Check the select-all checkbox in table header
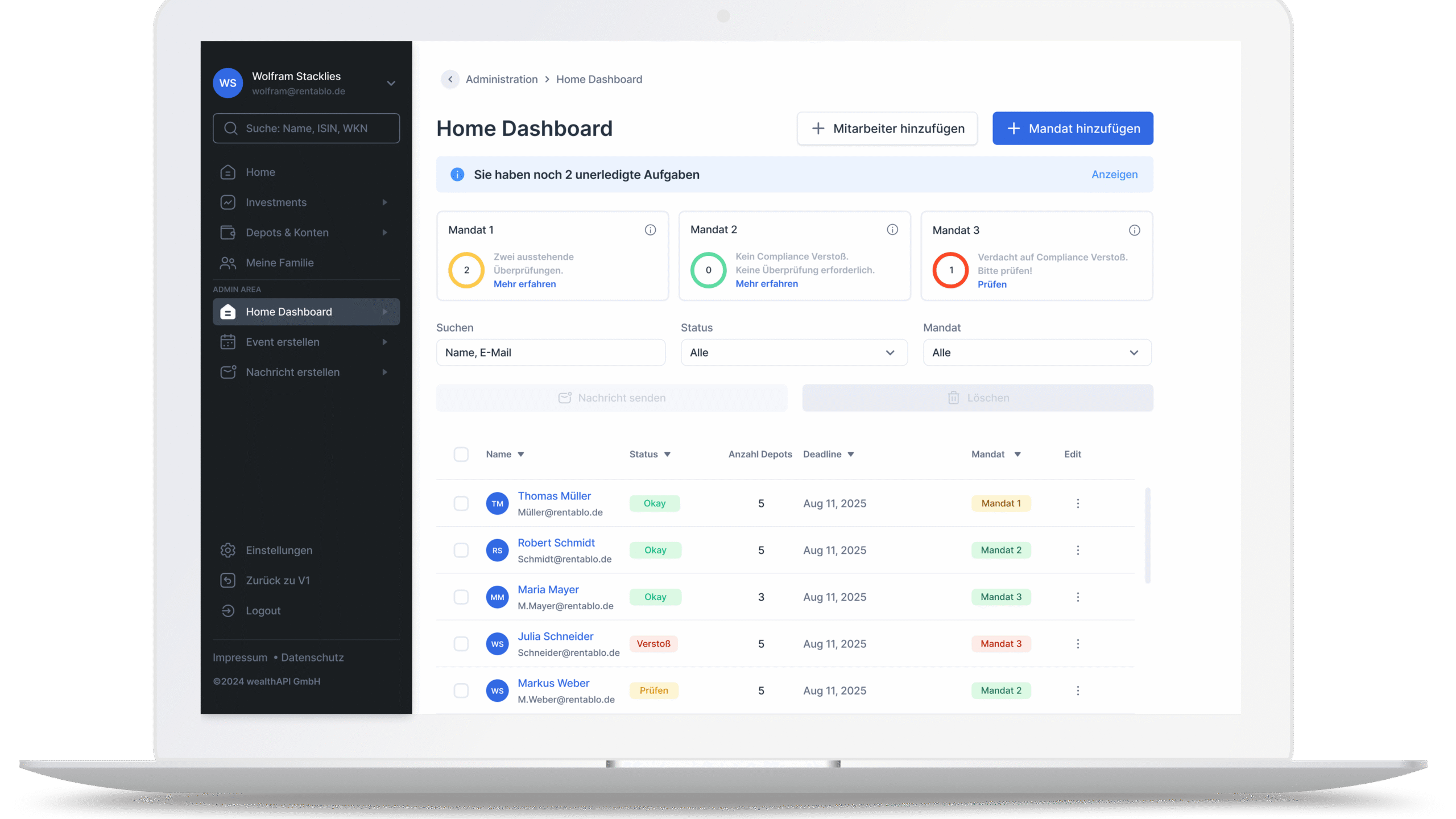The image size is (1456, 819). [461, 454]
